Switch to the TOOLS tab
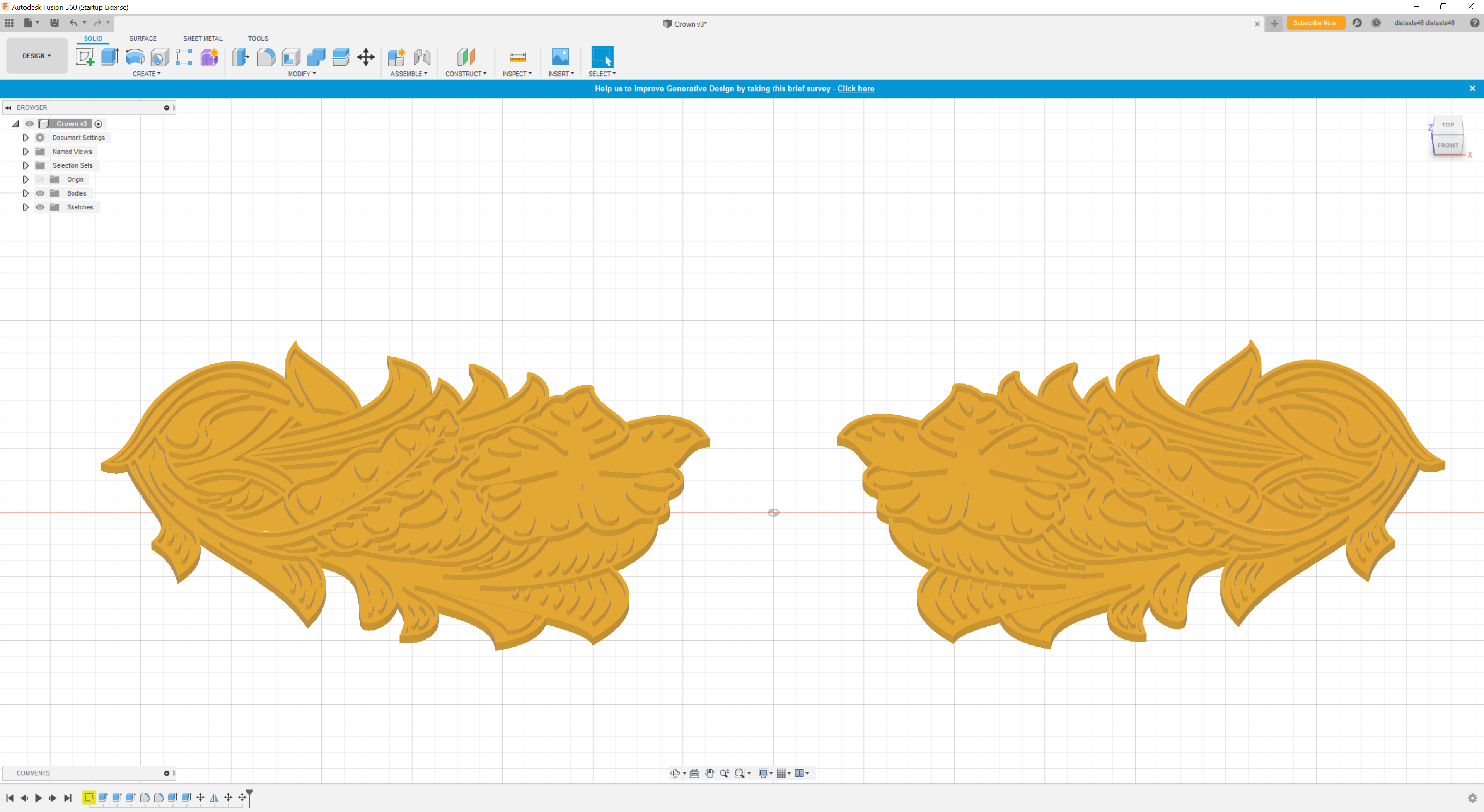This screenshot has width=1484, height=812. (258, 39)
